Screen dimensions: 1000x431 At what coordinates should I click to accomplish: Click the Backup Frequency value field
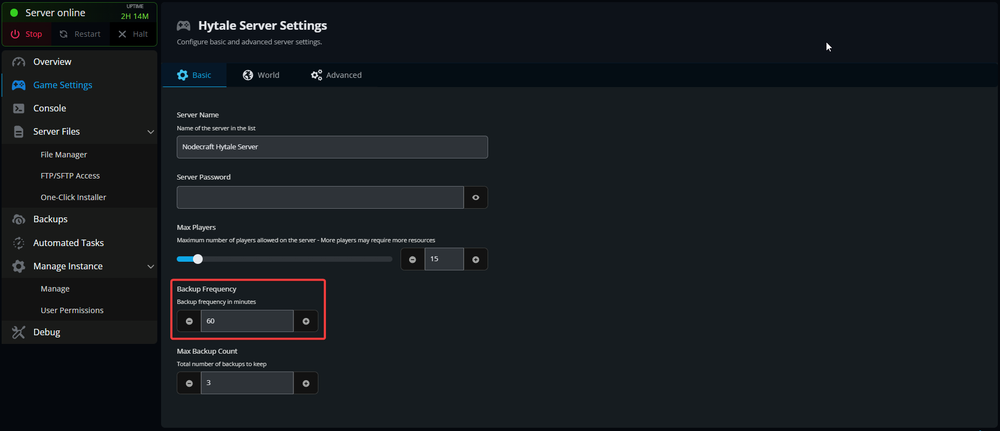(x=247, y=321)
